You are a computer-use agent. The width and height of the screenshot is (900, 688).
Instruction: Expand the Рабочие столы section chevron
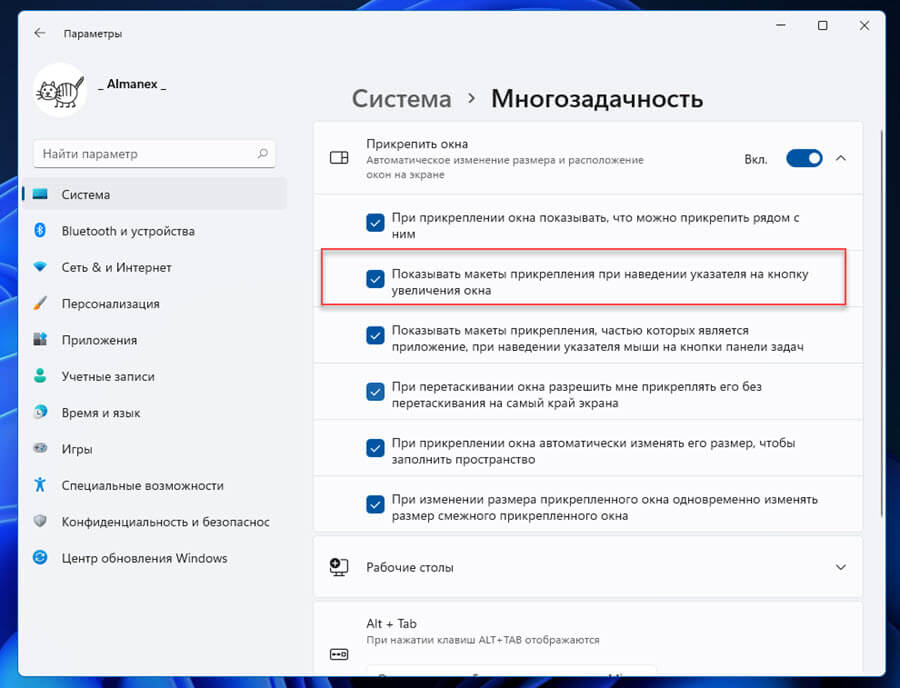(841, 567)
